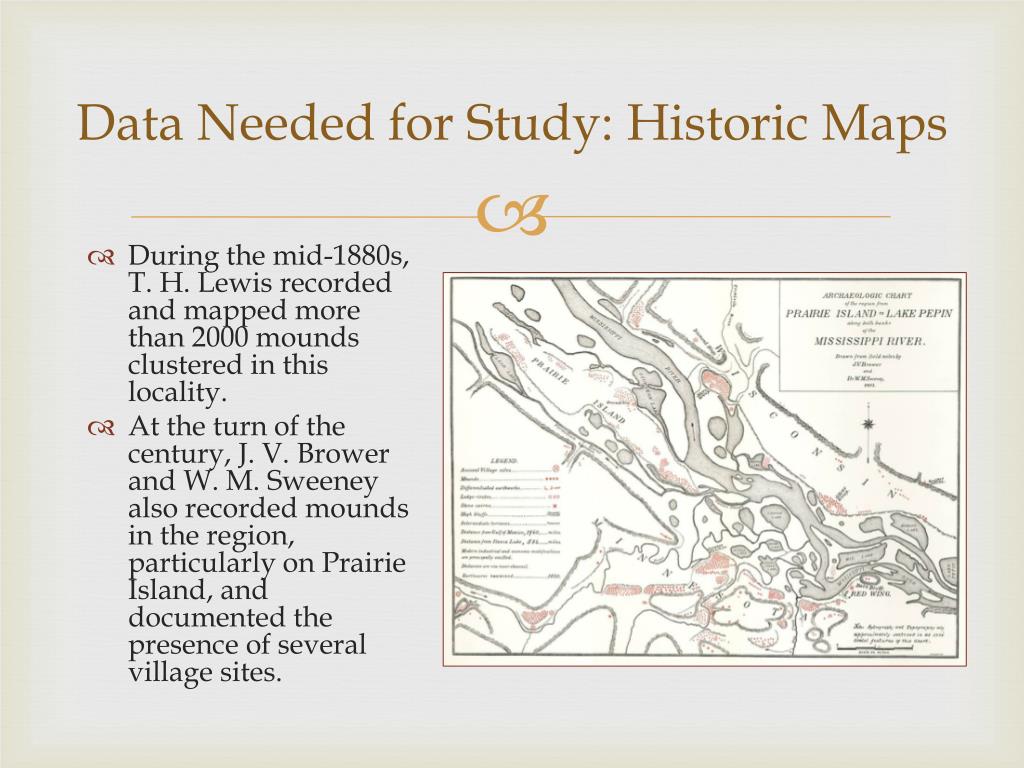Click the map title 'PRAIRIE ISLAND – LAKE PEPIN'
This screenshot has width=1024, height=768.
click(869, 313)
